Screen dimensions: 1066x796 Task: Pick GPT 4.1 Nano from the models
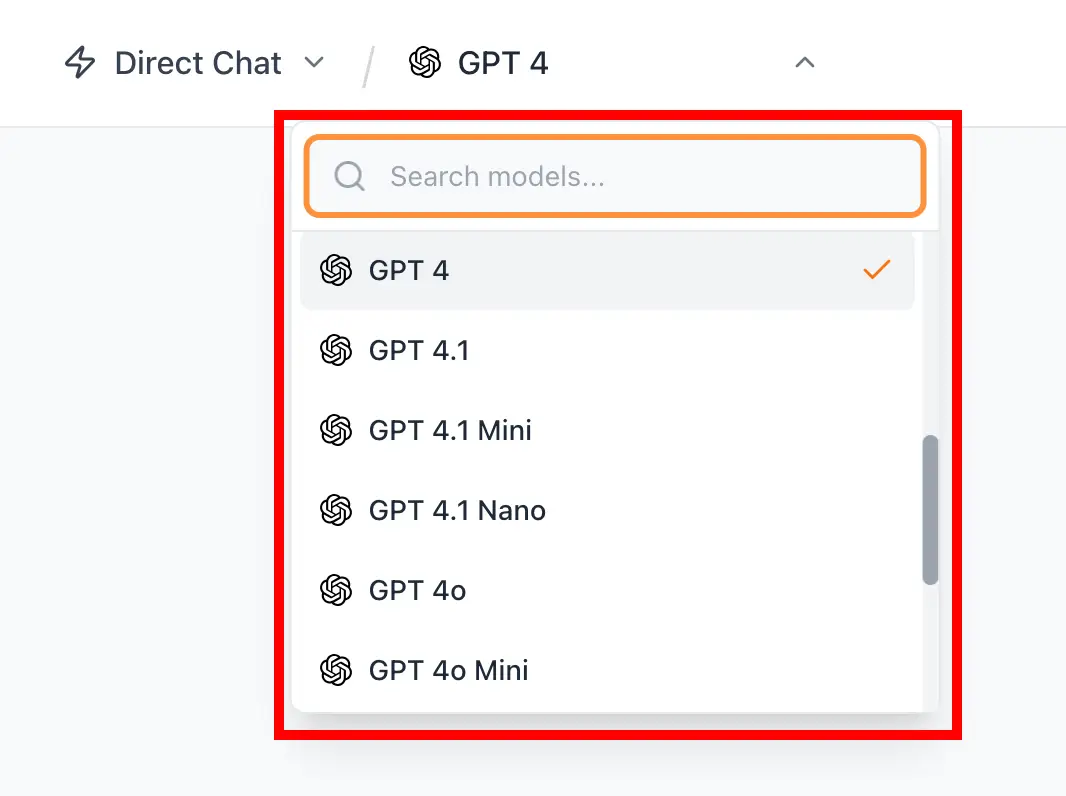click(x=457, y=510)
